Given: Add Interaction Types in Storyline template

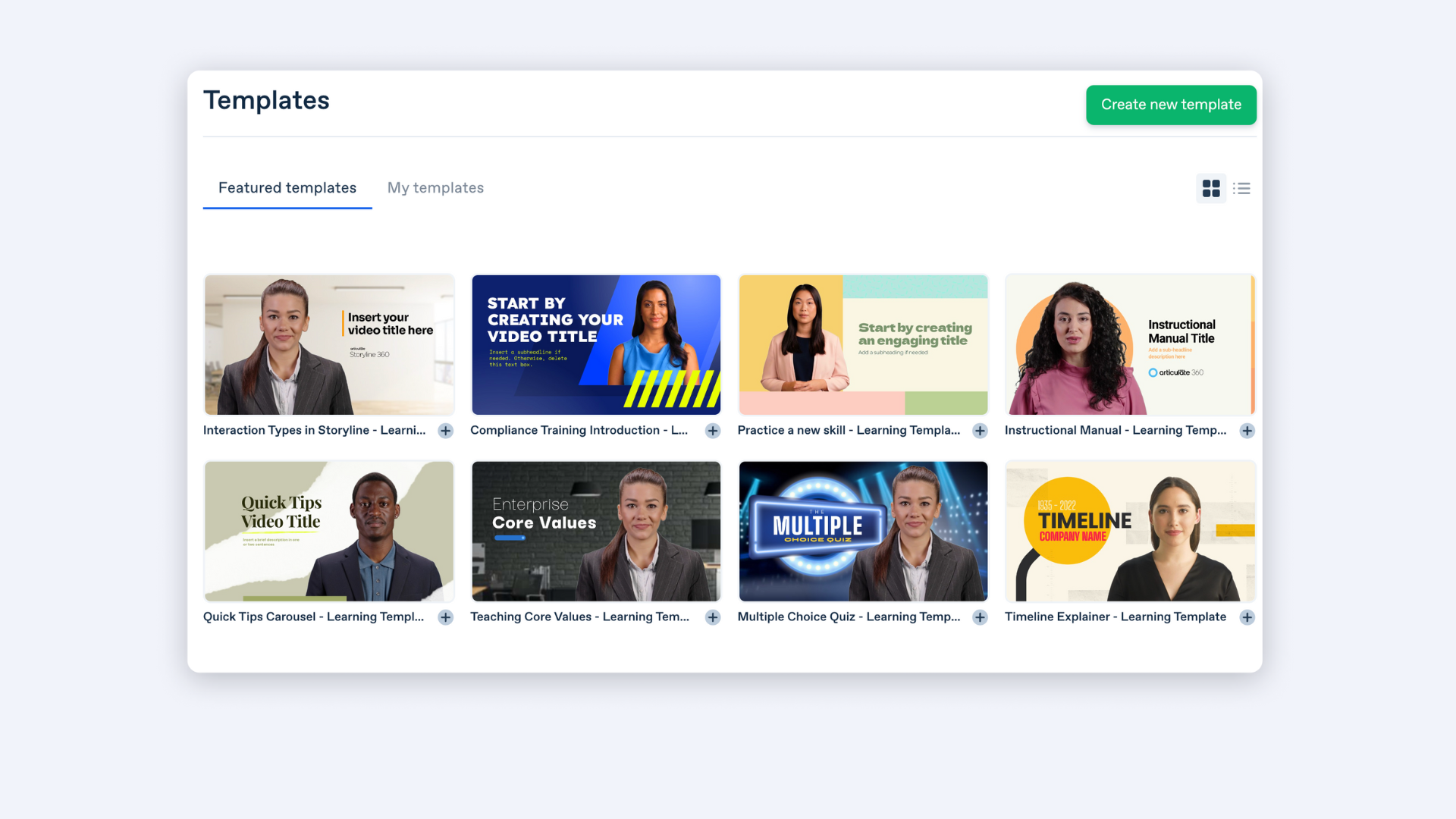Looking at the screenshot, I should tap(446, 431).
